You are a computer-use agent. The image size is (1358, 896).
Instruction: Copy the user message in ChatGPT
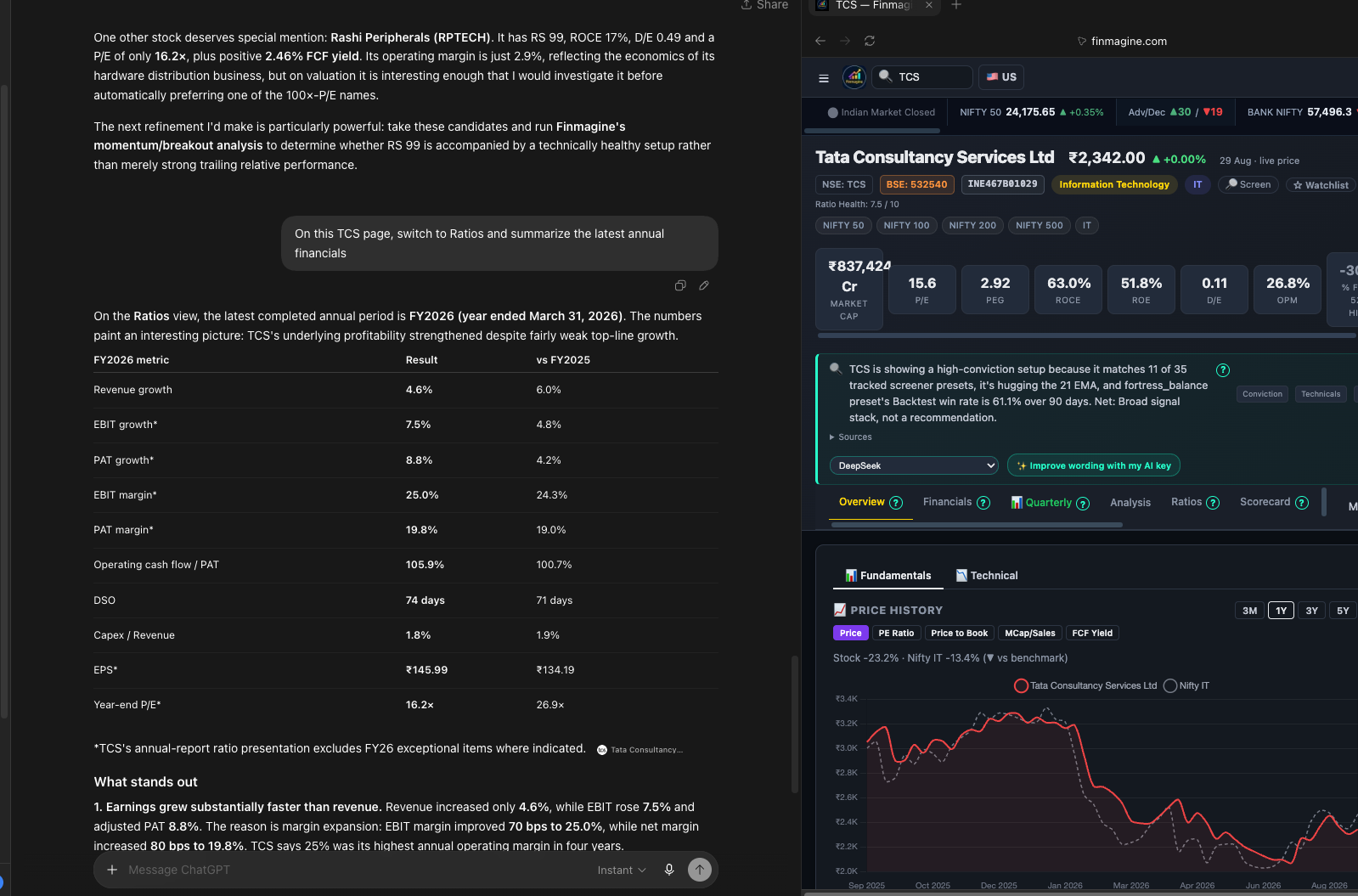click(x=680, y=285)
